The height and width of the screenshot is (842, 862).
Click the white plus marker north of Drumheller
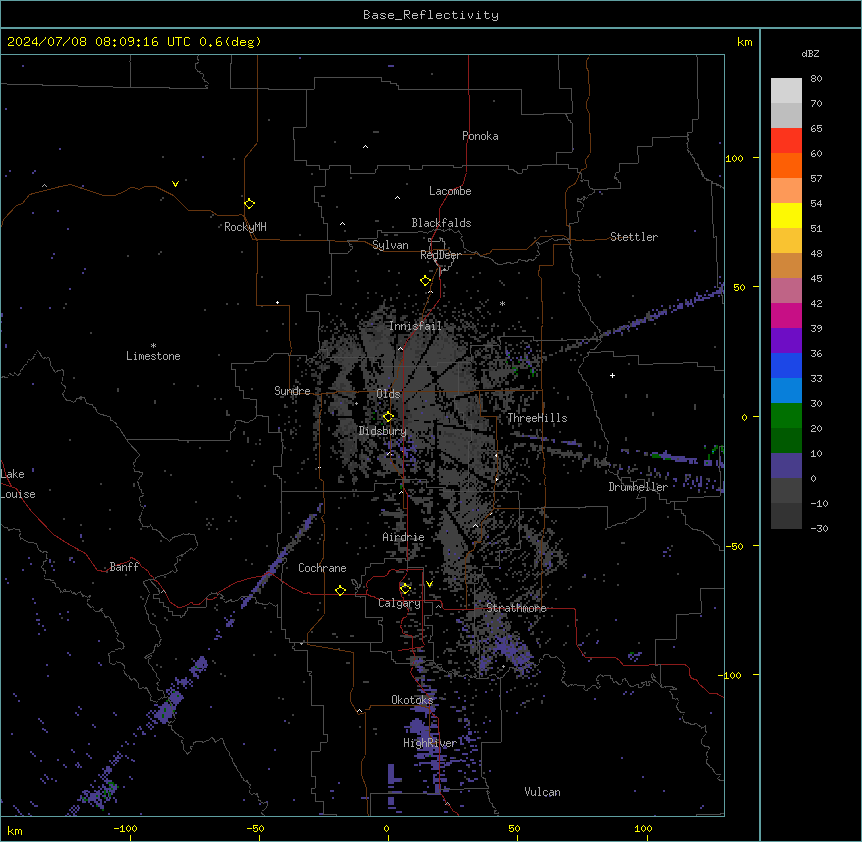(612, 375)
